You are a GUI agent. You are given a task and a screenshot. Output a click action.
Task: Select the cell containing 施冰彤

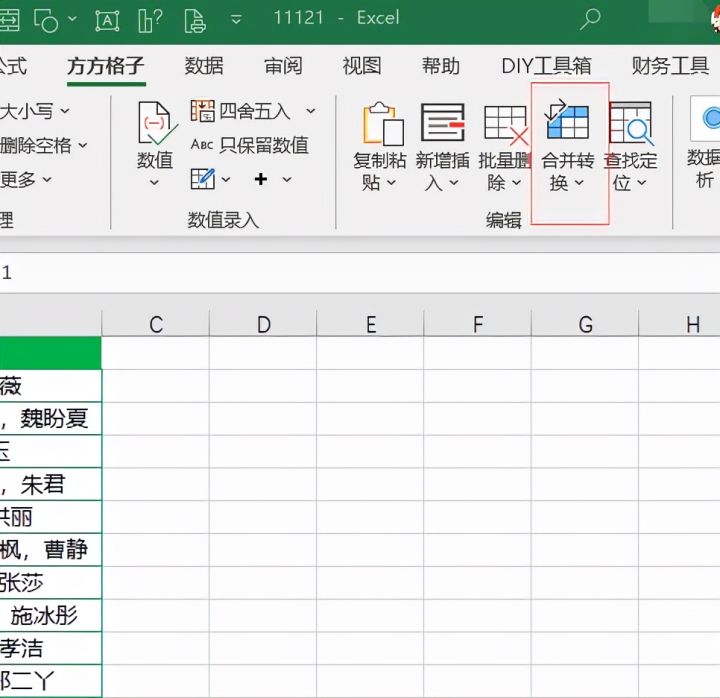tap(51, 615)
